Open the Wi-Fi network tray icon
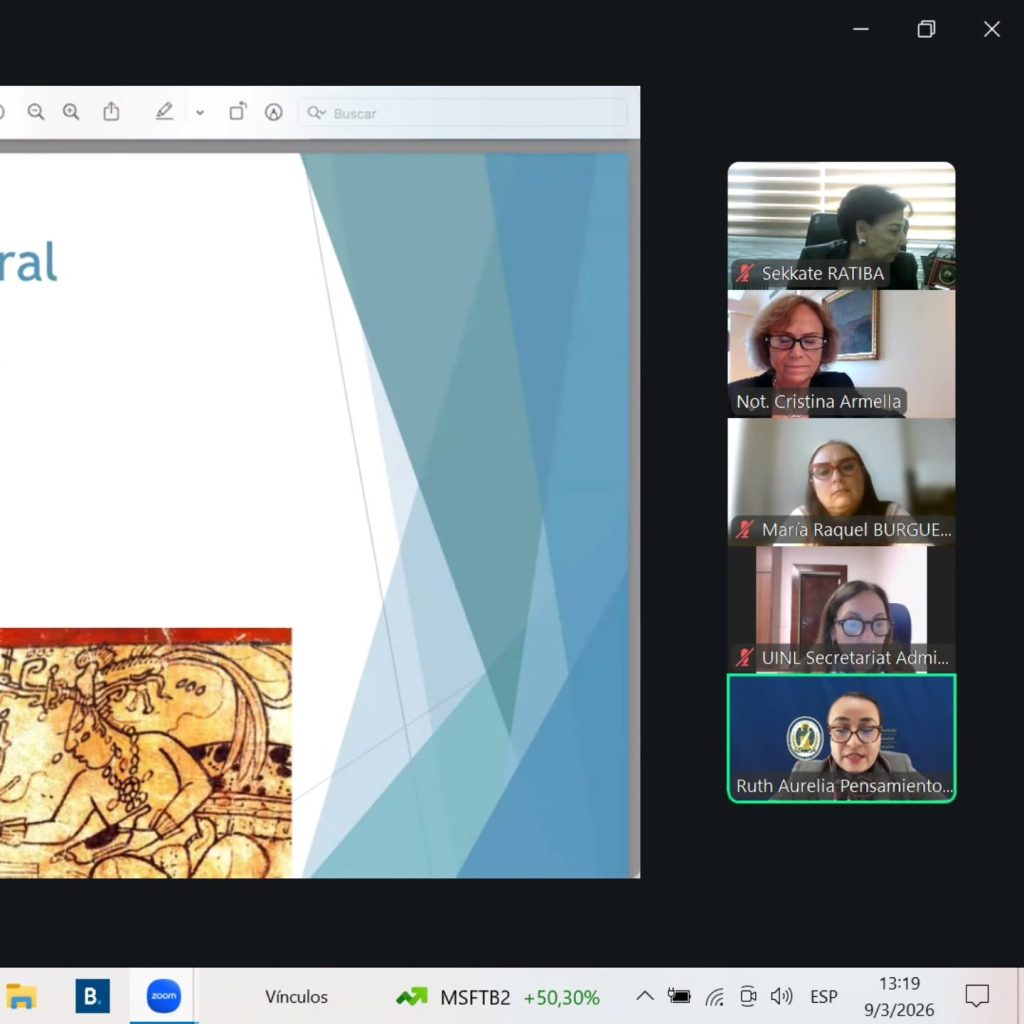The width and height of the screenshot is (1024, 1024). (714, 997)
